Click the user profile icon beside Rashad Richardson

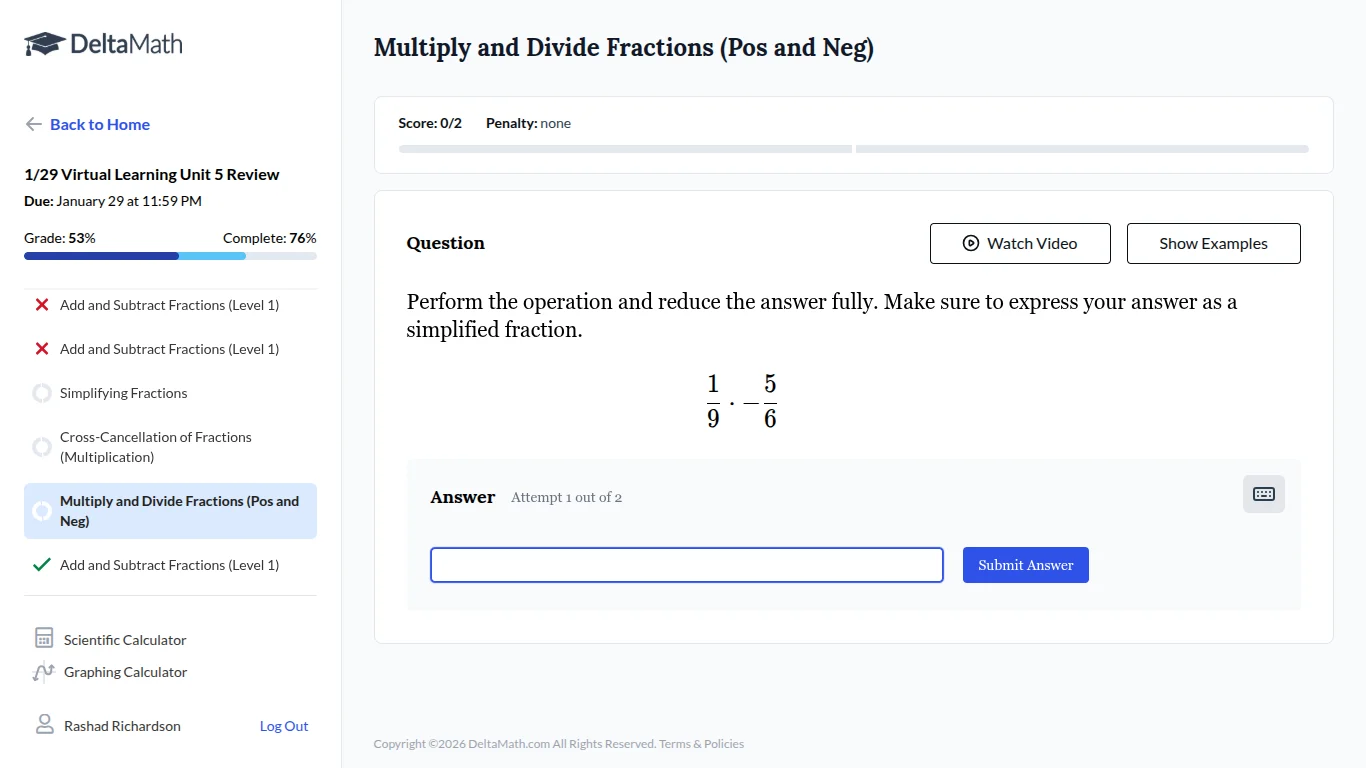44,724
